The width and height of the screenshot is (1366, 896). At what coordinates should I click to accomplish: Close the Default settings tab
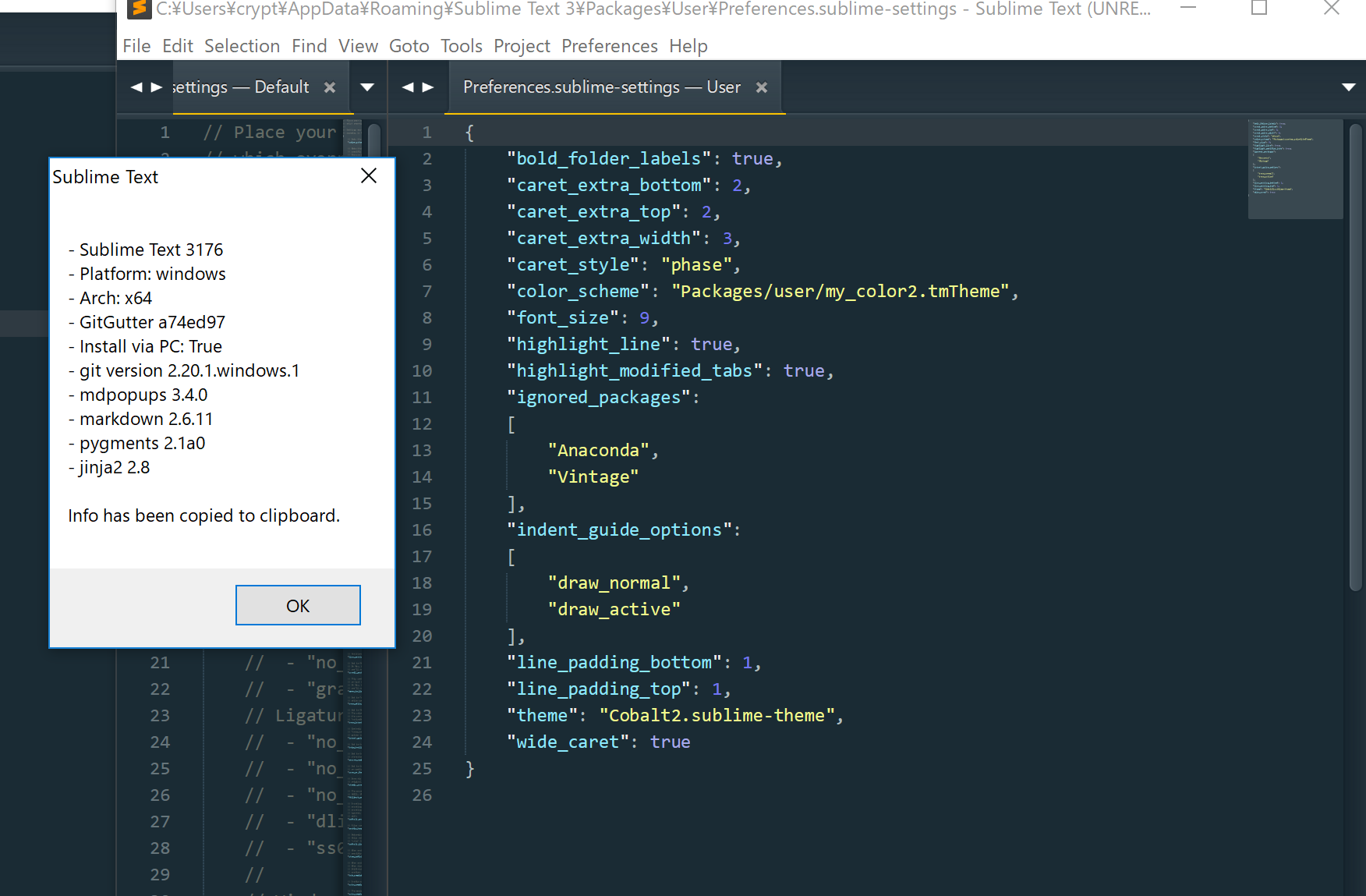[x=330, y=87]
